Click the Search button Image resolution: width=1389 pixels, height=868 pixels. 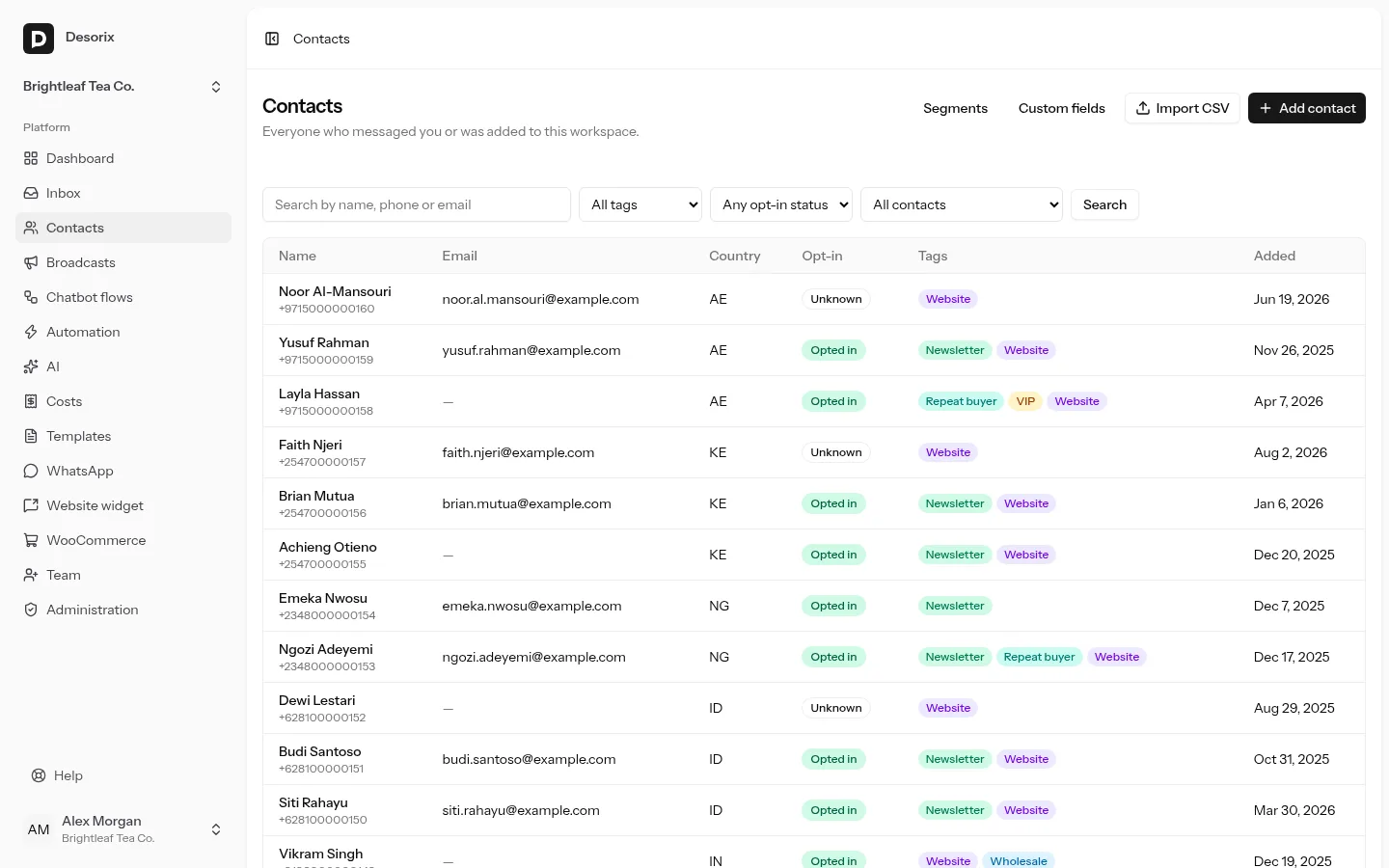point(1104,204)
